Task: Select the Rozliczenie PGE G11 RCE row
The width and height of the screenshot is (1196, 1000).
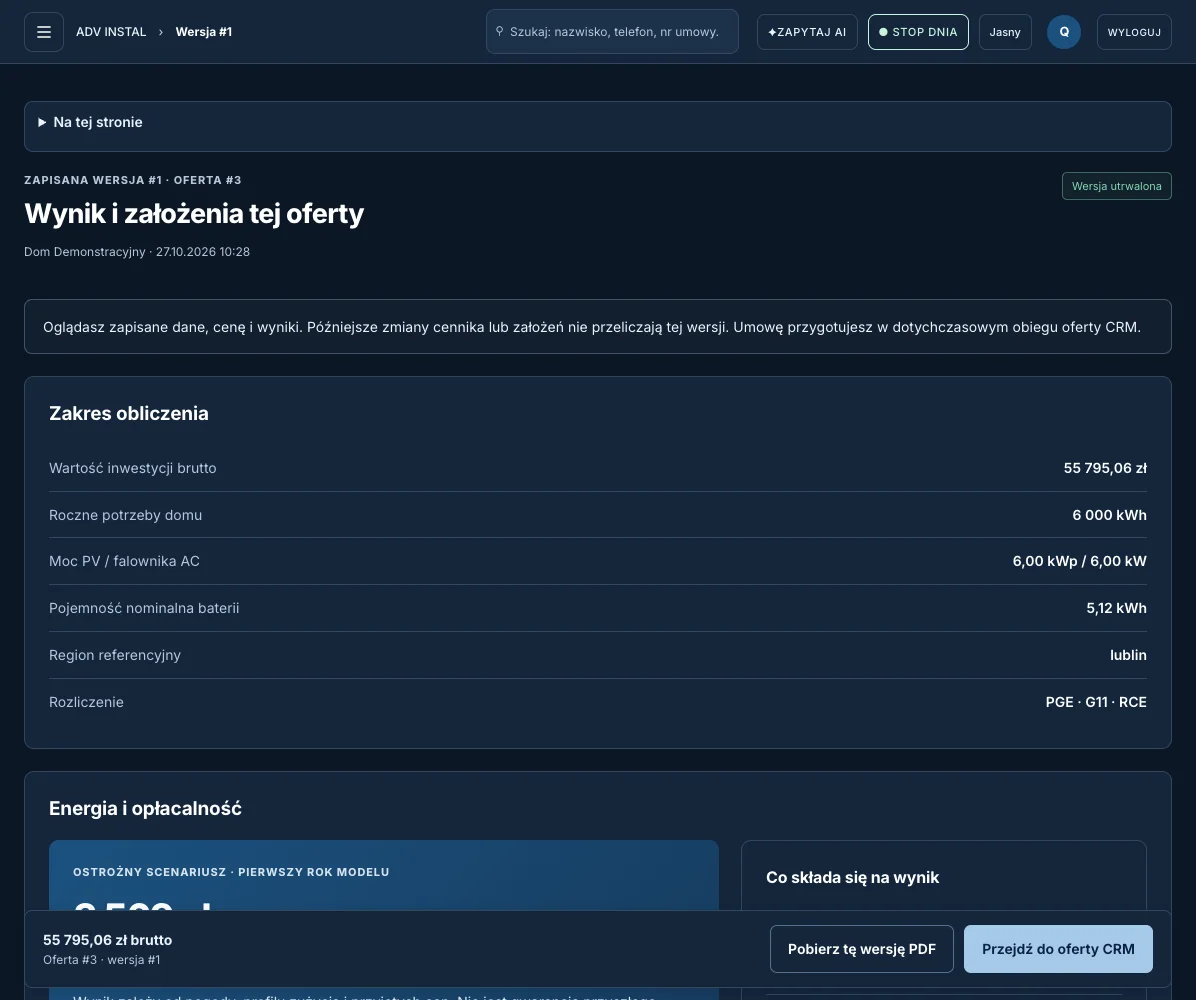Action: click(597, 702)
